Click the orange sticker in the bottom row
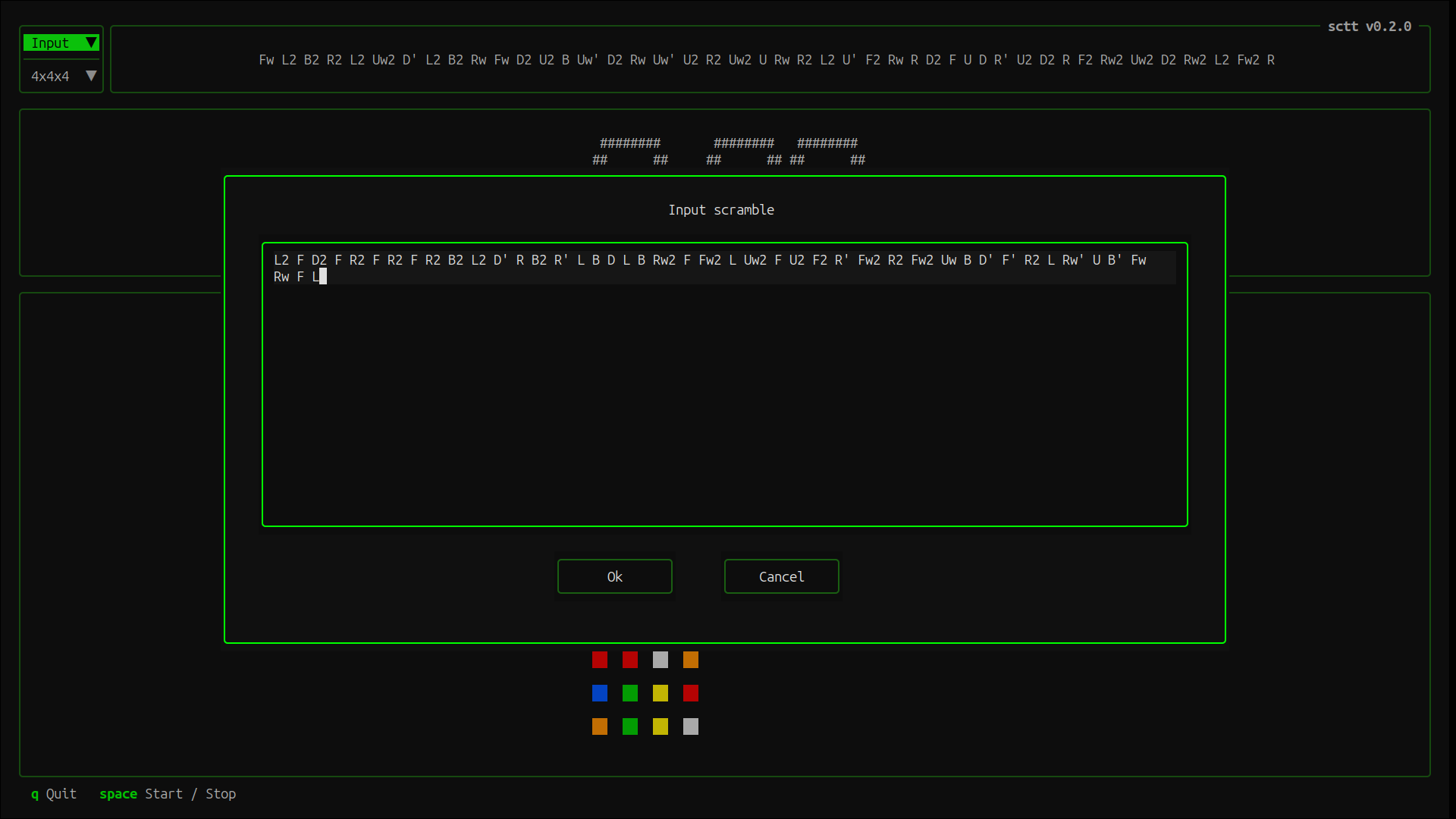This screenshot has width=1456, height=819. coord(600,726)
